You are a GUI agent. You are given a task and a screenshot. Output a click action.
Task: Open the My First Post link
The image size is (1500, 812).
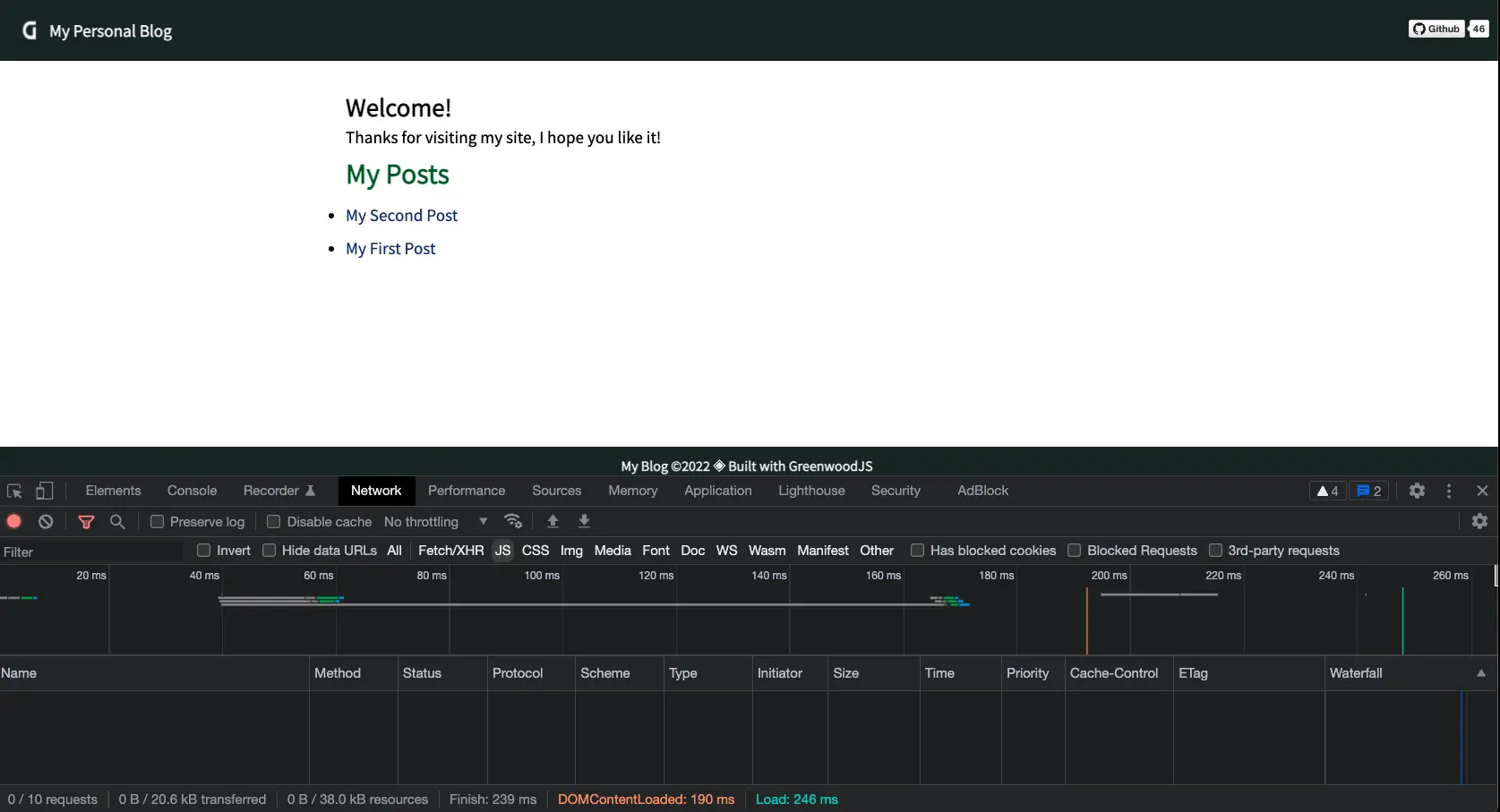coord(390,249)
